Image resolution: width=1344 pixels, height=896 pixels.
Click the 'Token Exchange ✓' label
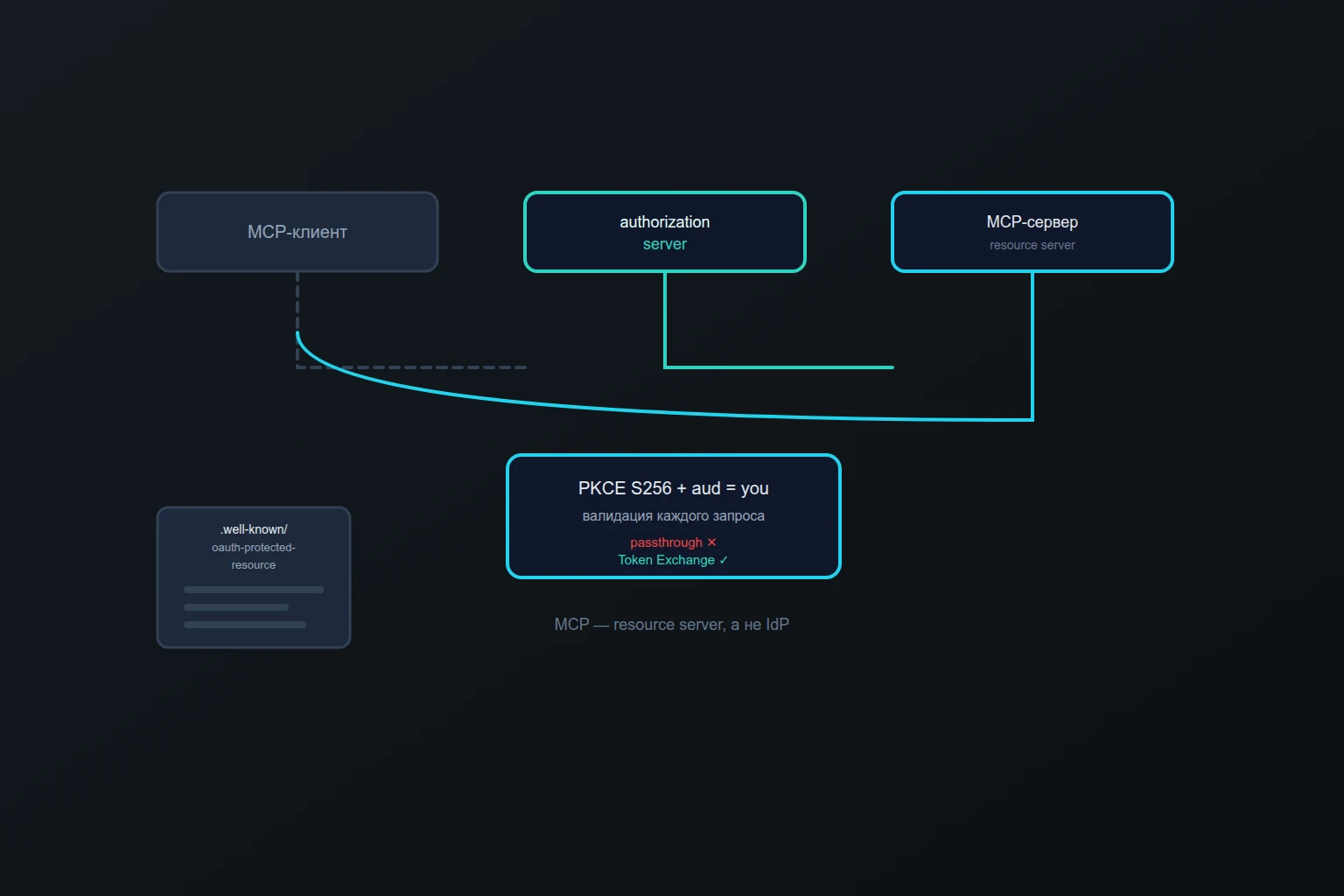coord(674,560)
